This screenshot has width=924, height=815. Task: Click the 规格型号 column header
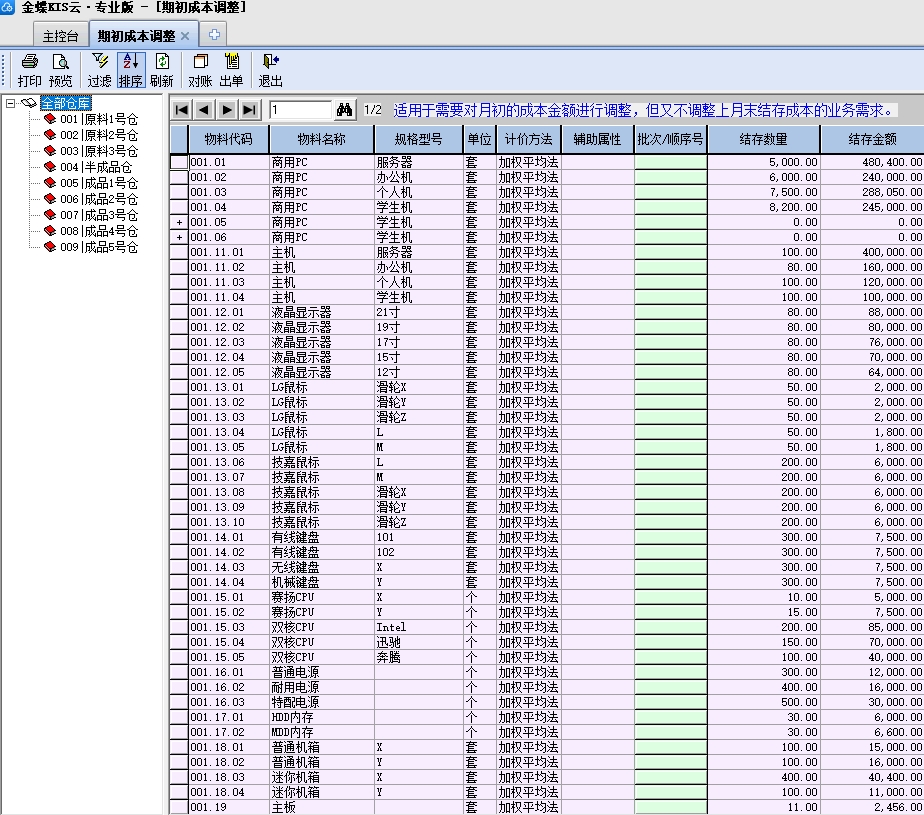[418, 139]
